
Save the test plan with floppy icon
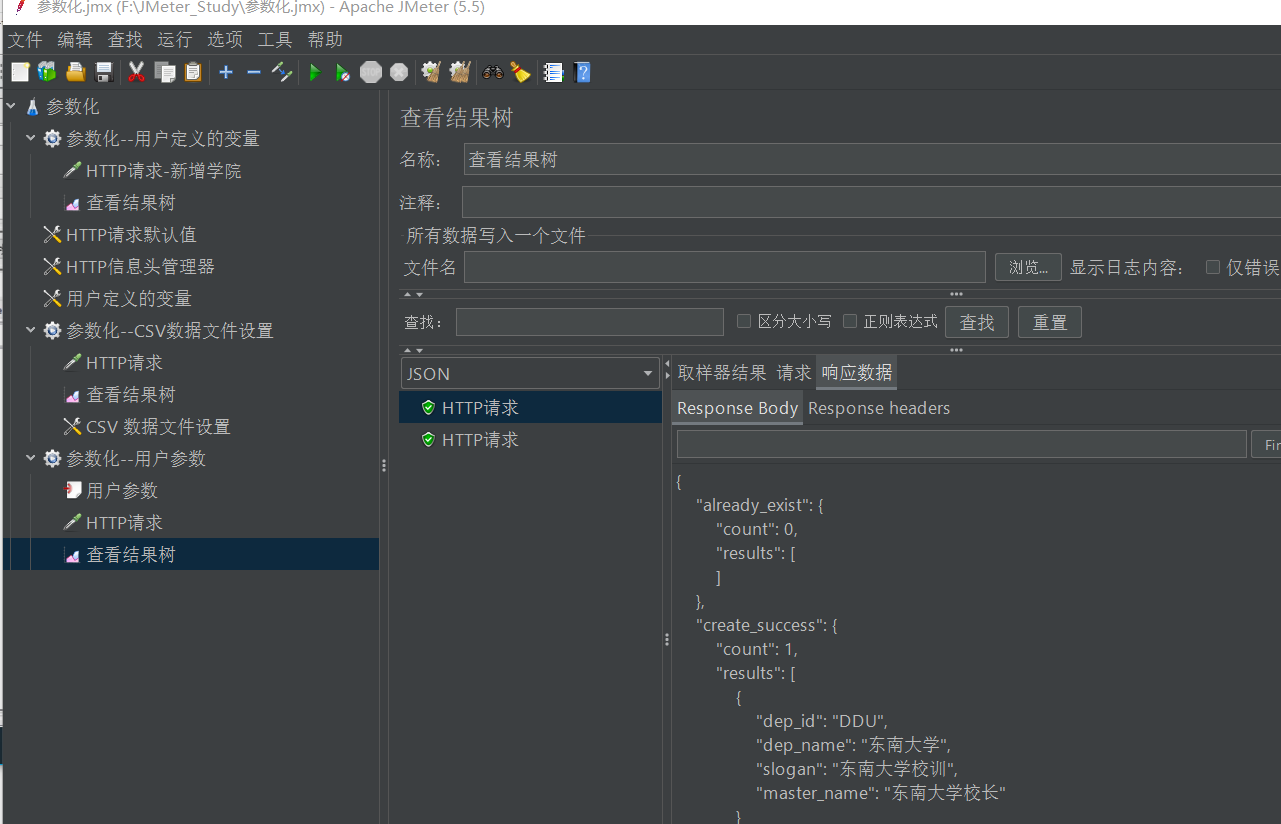pyautogui.click(x=104, y=72)
